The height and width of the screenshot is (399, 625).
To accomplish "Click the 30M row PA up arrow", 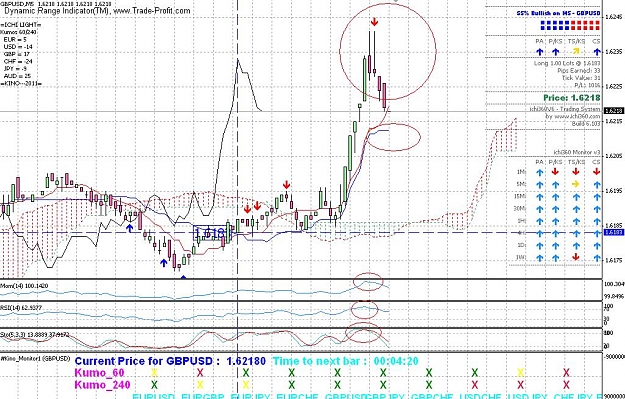I will [539, 209].
